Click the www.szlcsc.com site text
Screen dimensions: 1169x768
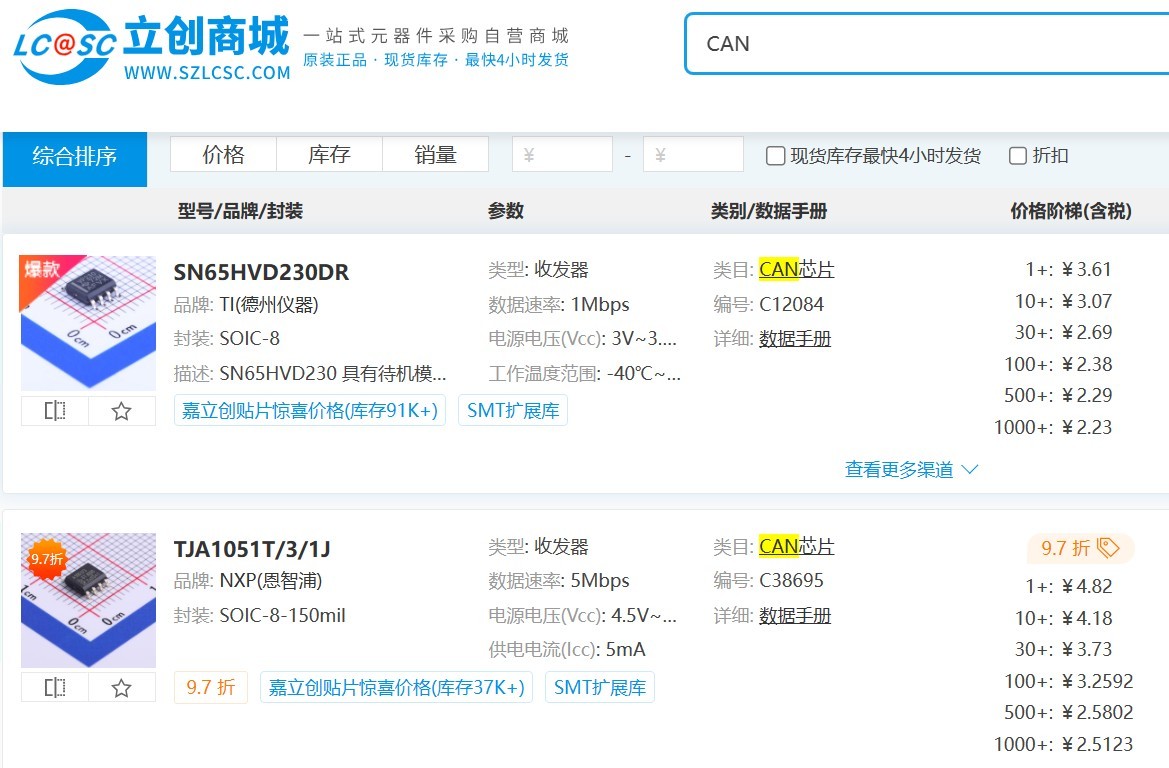click(x=207, y=73)
